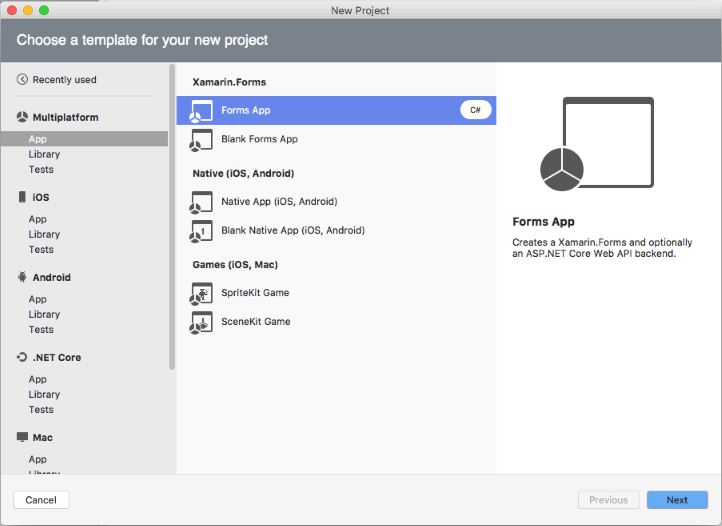The image size is (722, 526).
Task: Select Library under Multiplatform
Action: 44,154
